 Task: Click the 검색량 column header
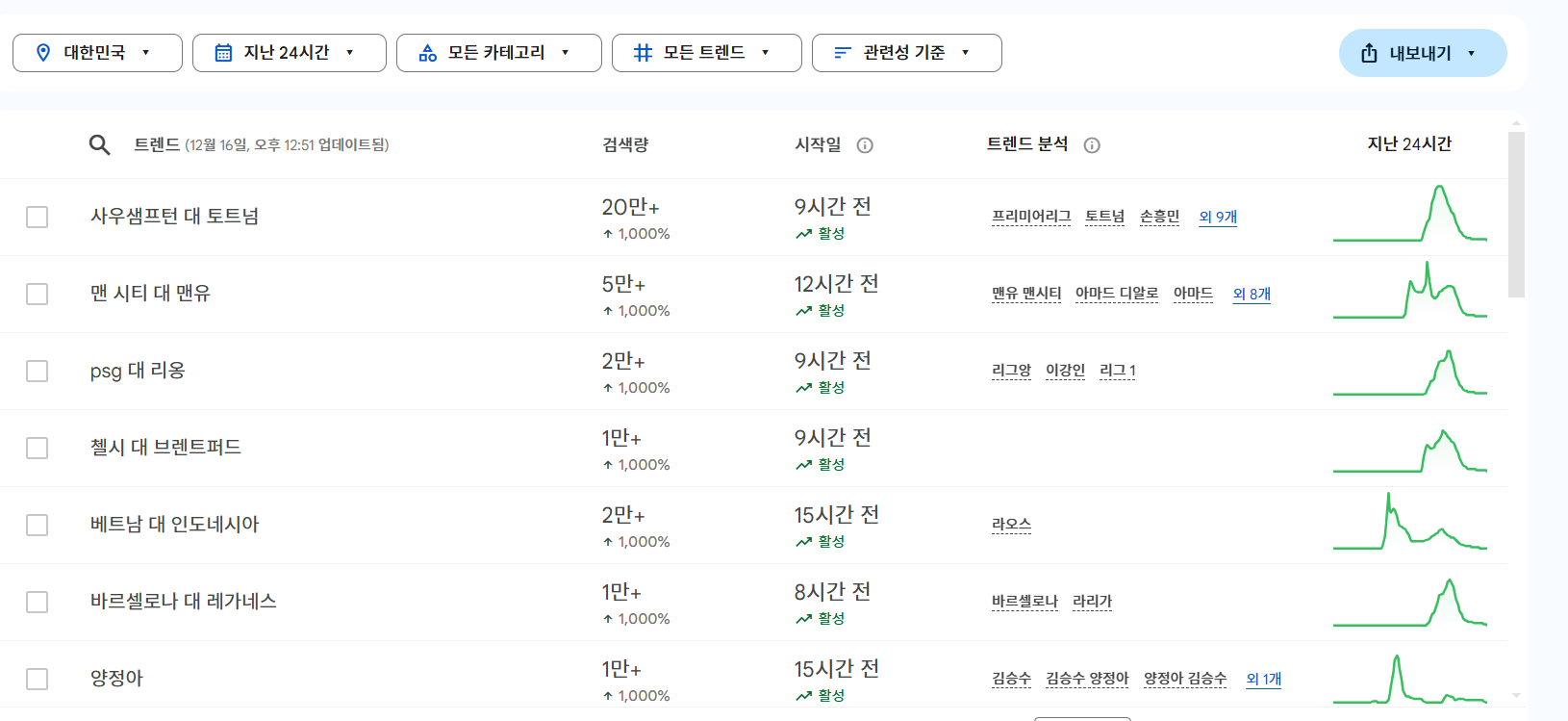point(625,144)
